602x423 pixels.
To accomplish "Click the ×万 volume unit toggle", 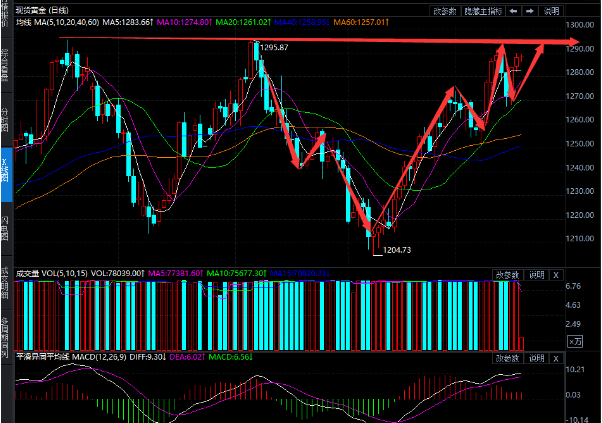I will tap(573, 342).
